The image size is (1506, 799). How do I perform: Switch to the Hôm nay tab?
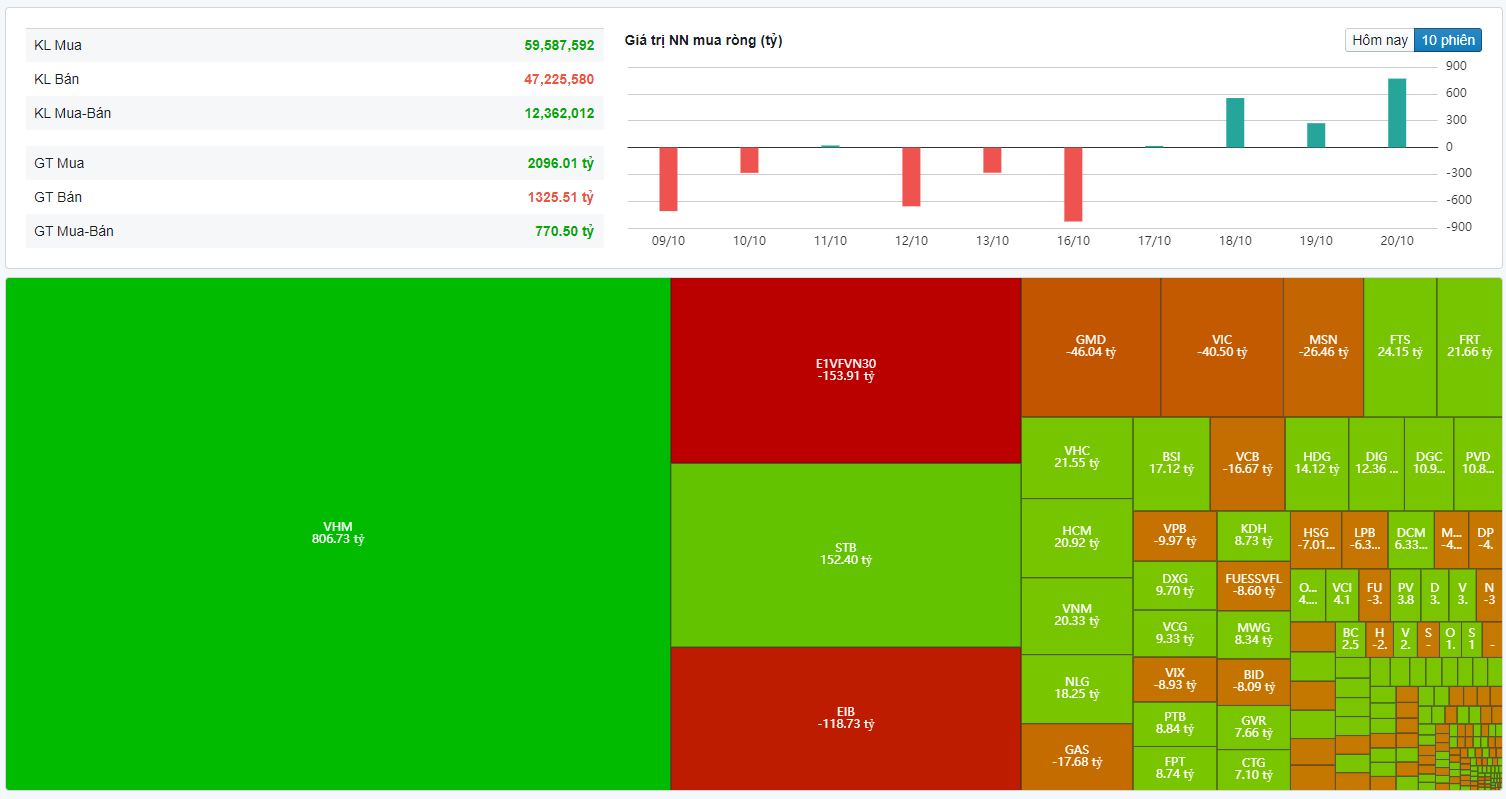pos(1380,40)
